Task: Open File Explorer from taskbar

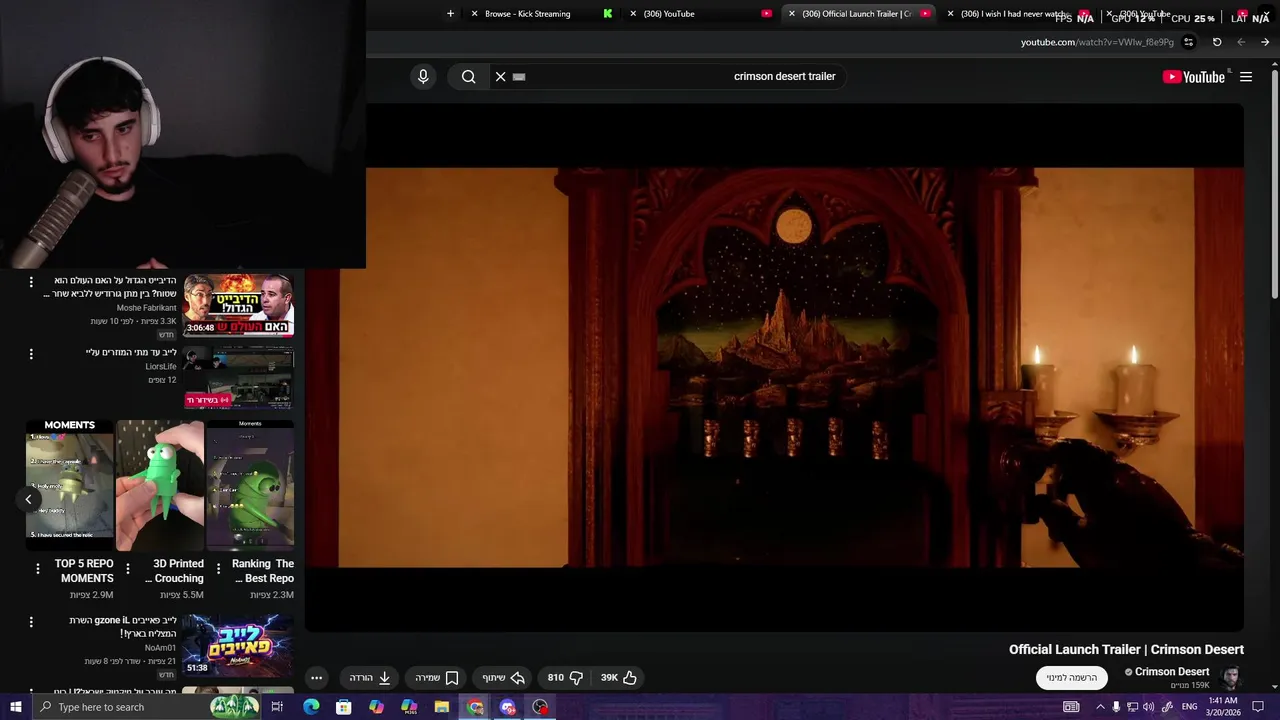Action: [442, 707]
